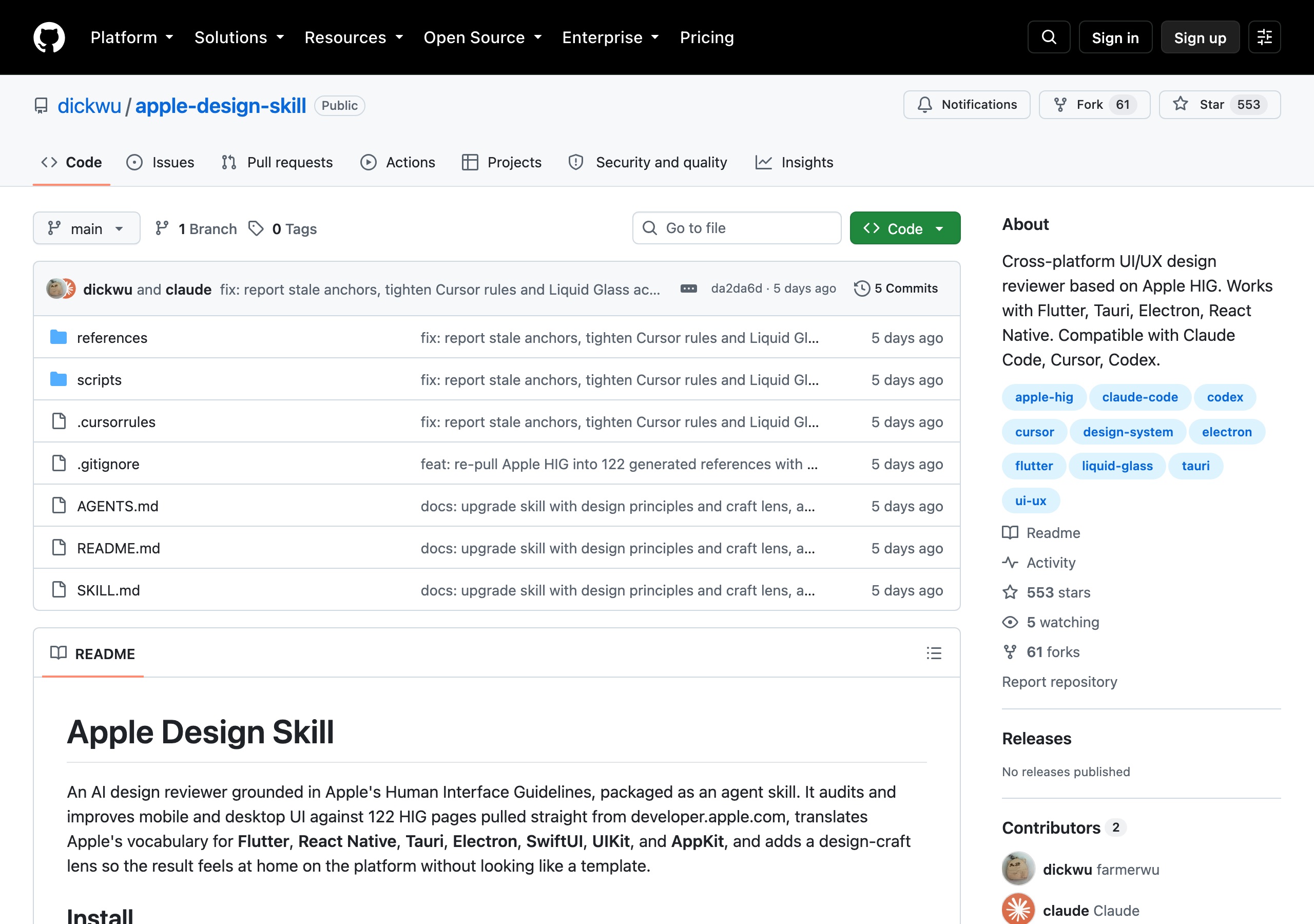Click dickwu's avatar in latest commit row
1314x924 pixels.
pos(55,288)
